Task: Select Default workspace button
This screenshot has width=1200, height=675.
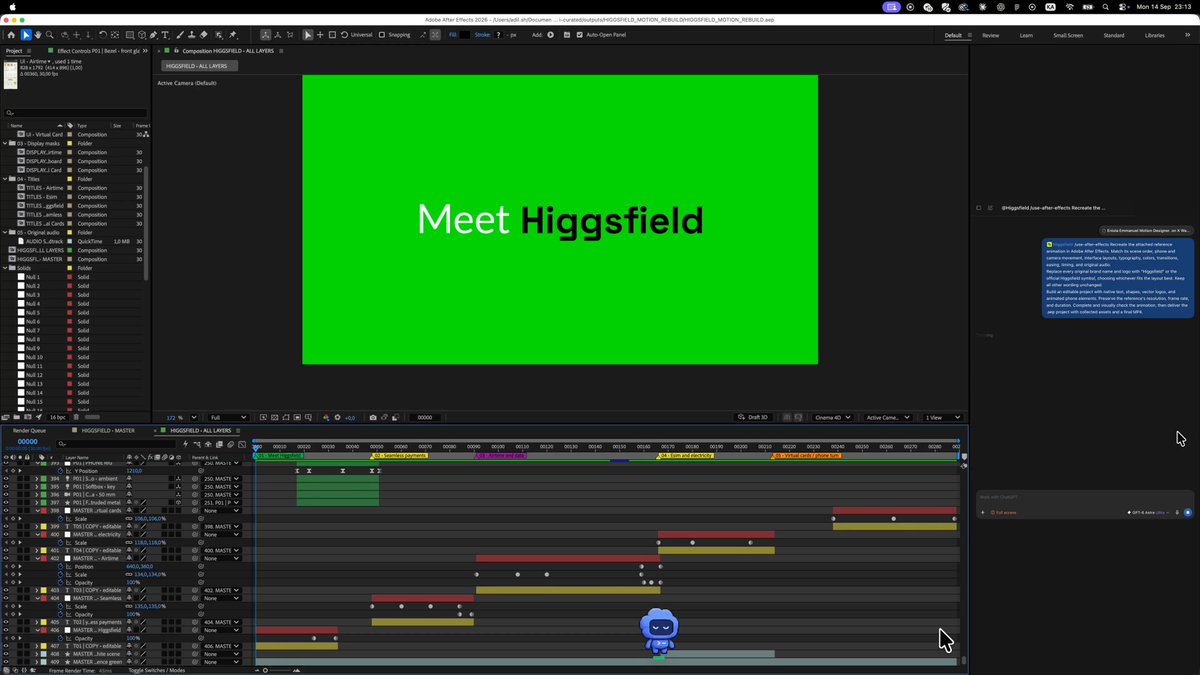Action: click(x=953, y=35)
